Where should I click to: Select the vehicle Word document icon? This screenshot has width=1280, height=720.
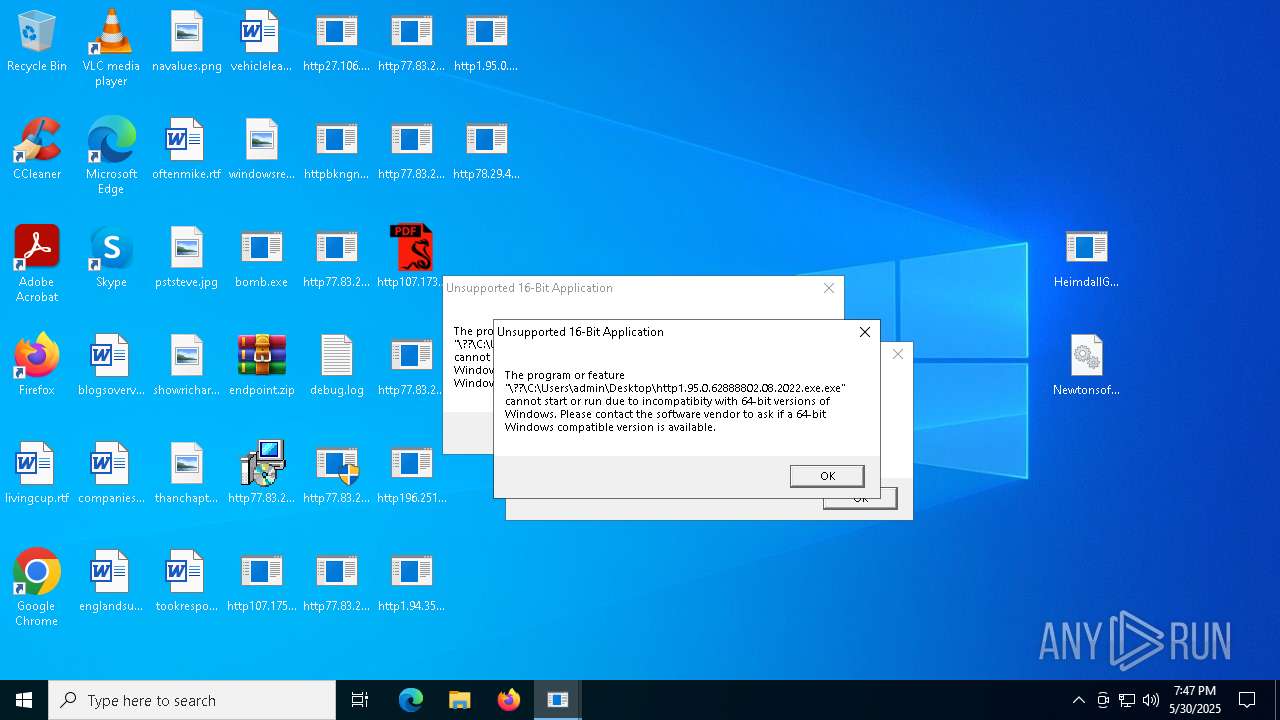262,42
